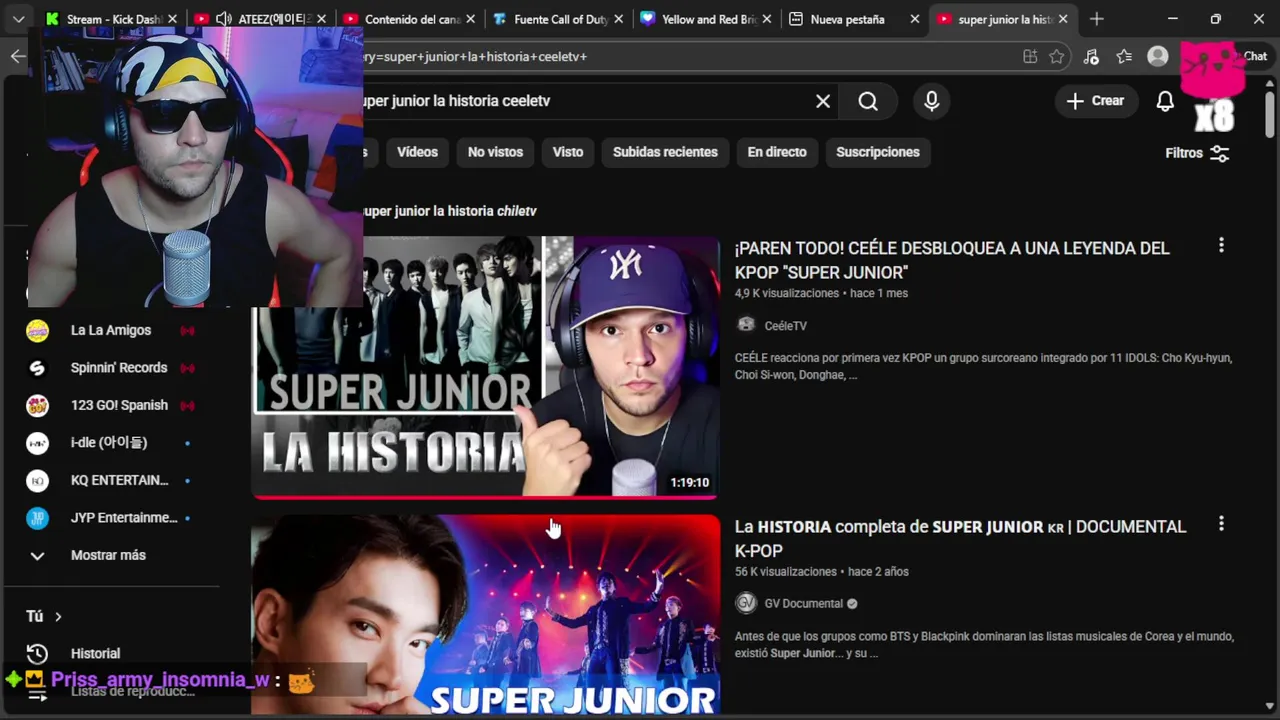Switch to Stream - Kick Dashboard tab
1280x720 pixels.
click(x=113, y=19)
